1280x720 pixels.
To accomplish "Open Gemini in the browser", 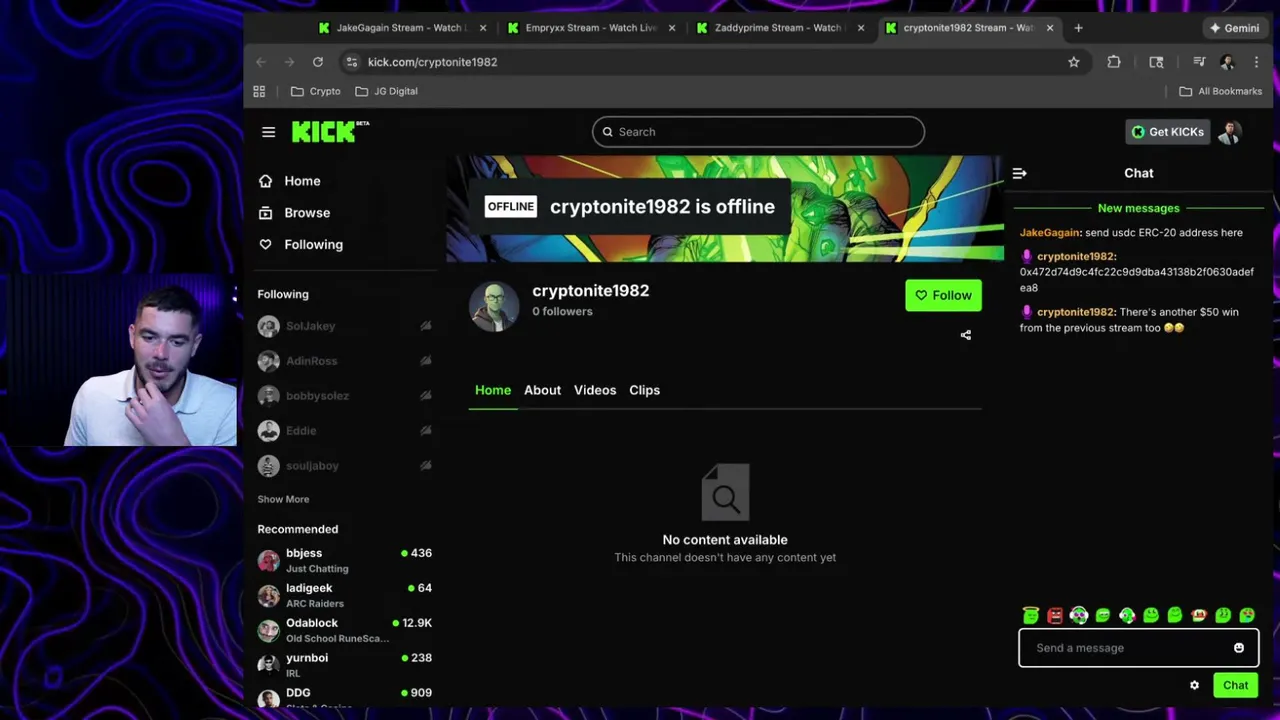I will point(1234,28).
